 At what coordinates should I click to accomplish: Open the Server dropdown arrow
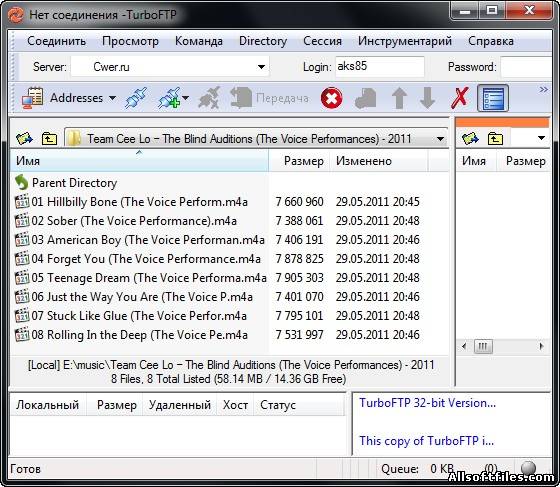pos(261,67)
